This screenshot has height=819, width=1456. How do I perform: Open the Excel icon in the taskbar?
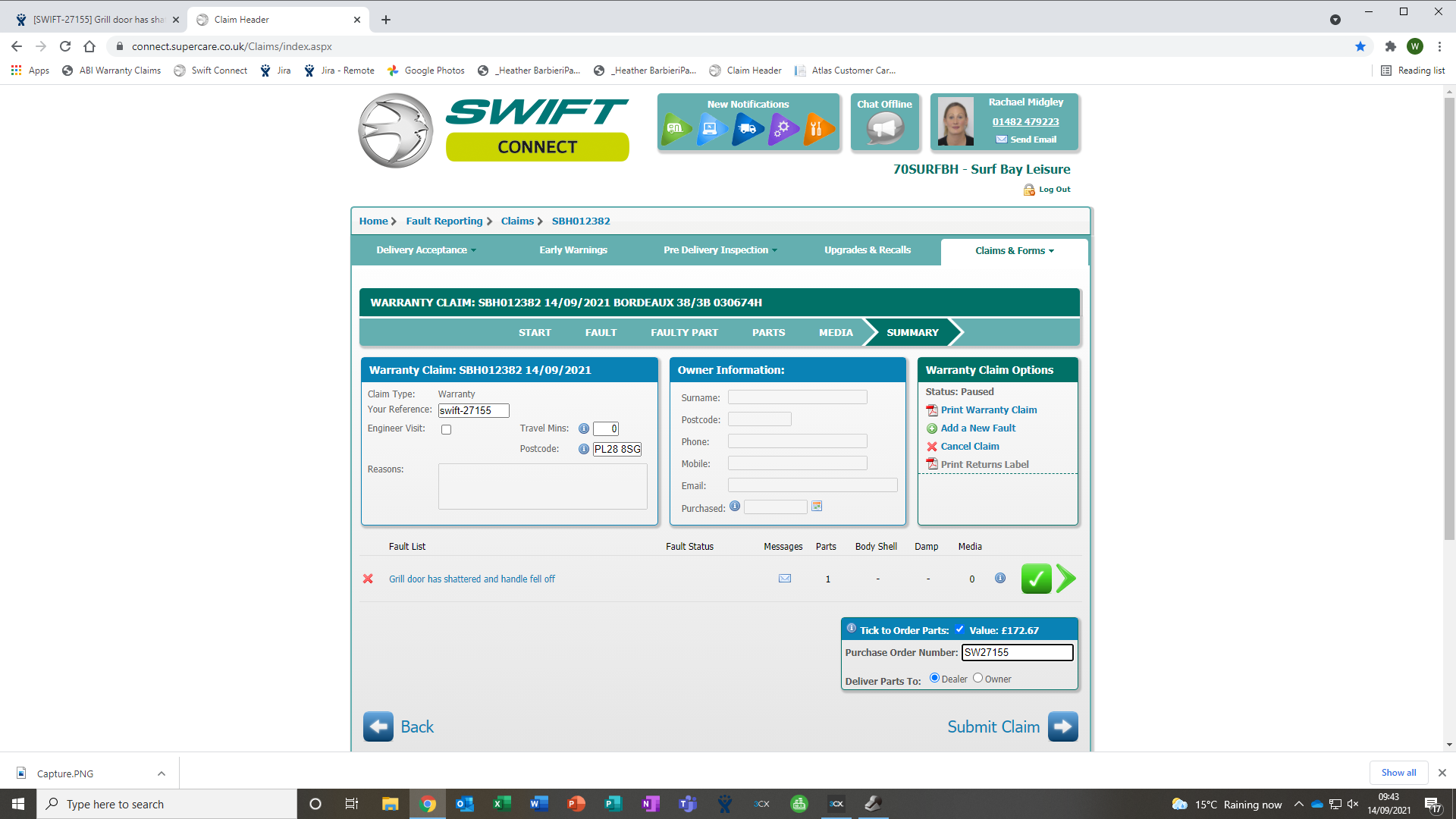point(502,804)
